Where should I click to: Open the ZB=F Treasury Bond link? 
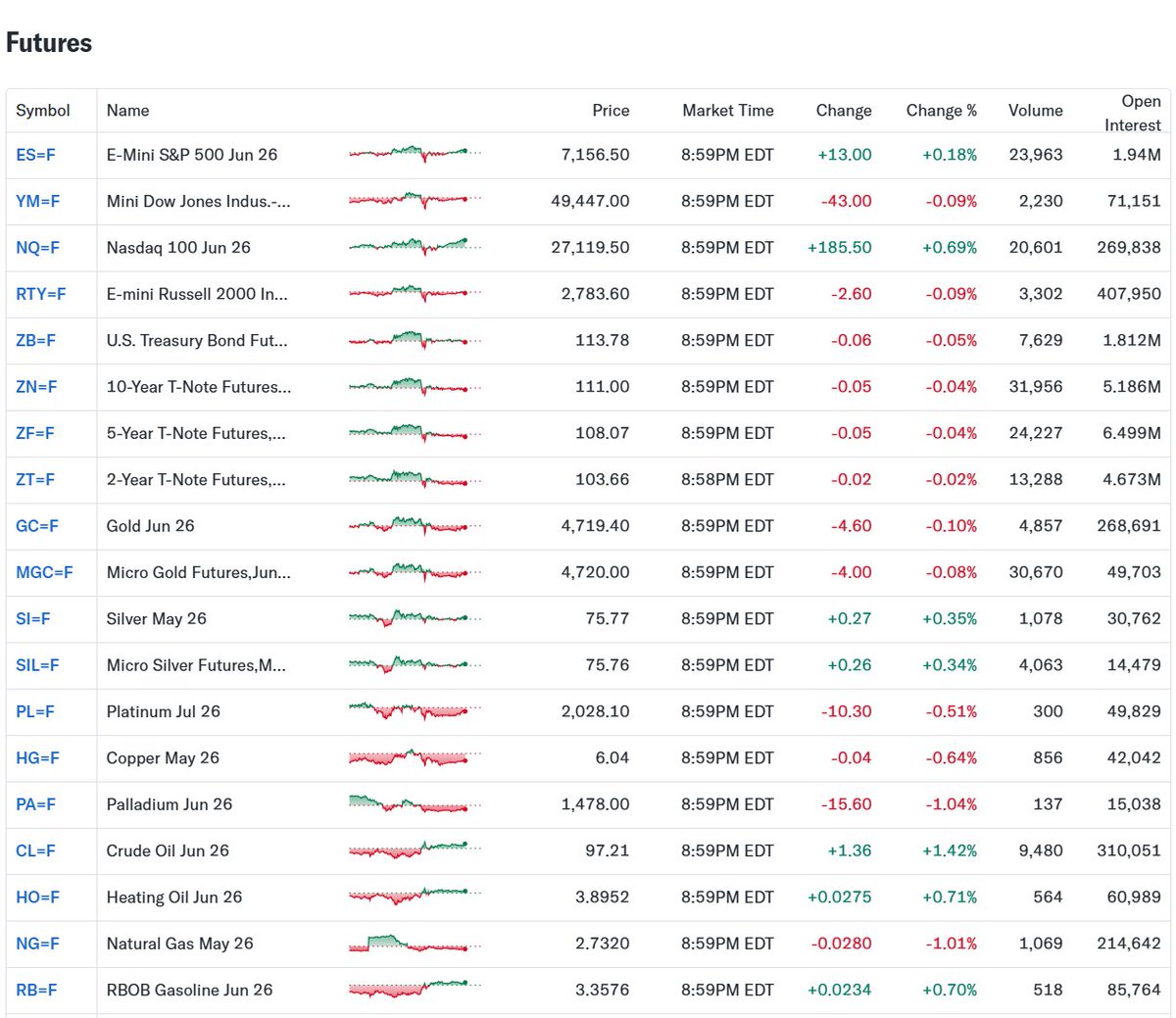click(36, 340)
